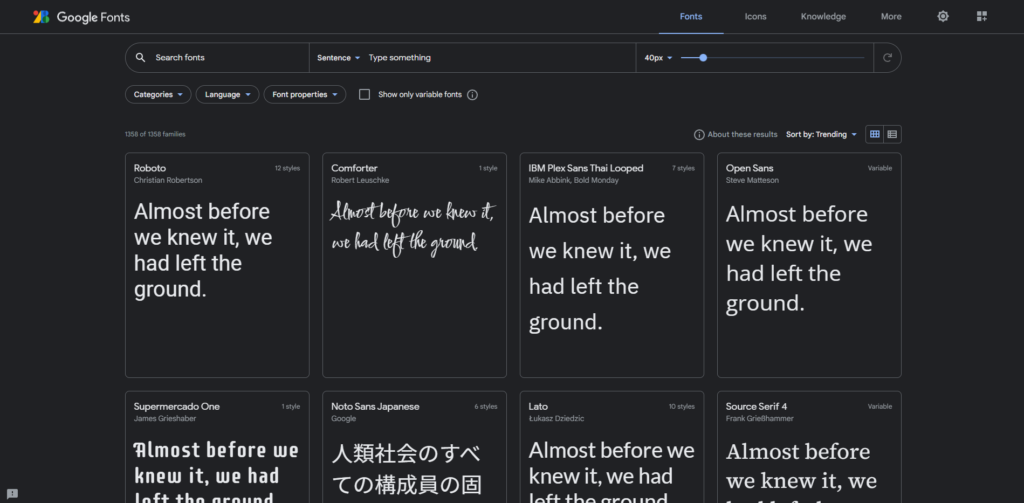Open the Source Serif 4 font card
The image size is (1024, 503).
coord(809,447)
